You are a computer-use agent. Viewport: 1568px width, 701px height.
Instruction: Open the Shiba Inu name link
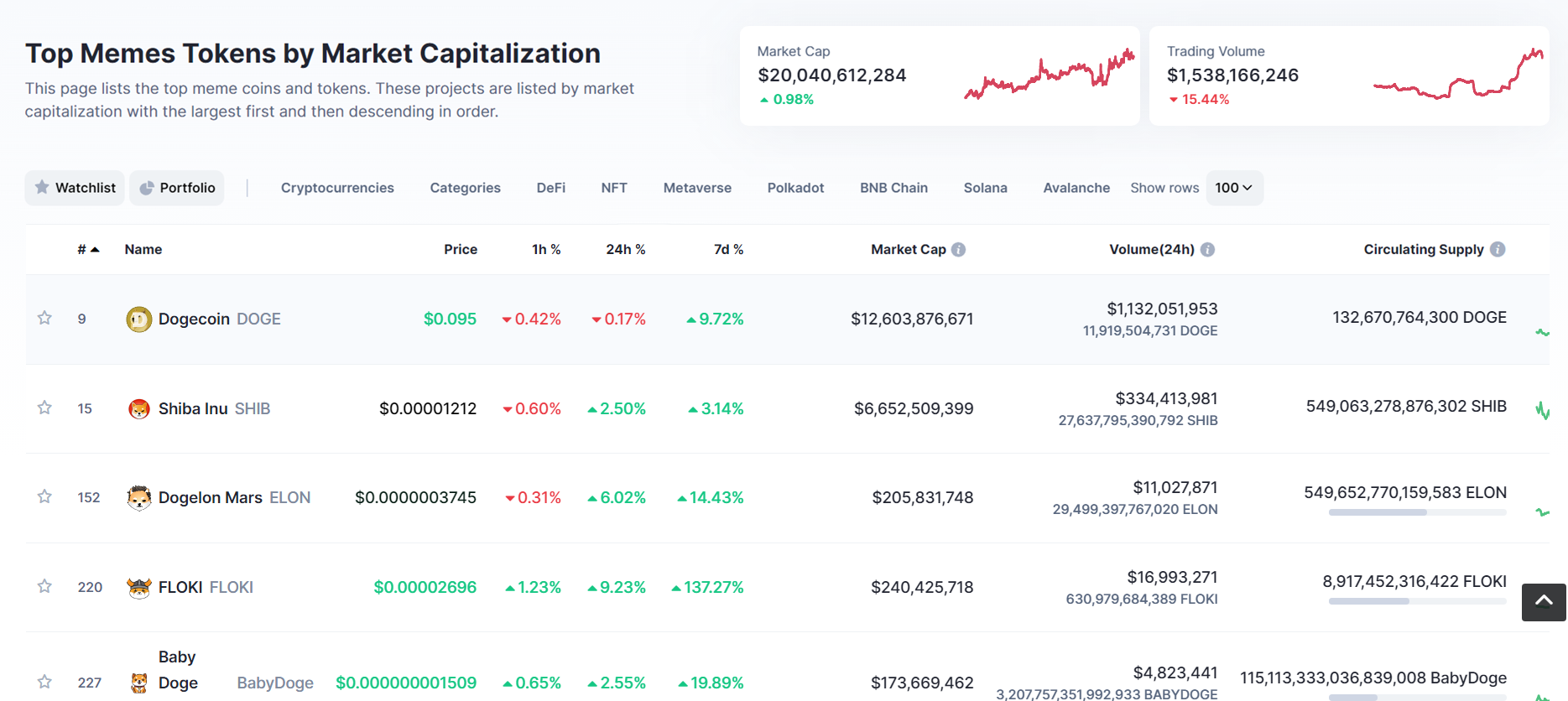[x=193, y=409]
